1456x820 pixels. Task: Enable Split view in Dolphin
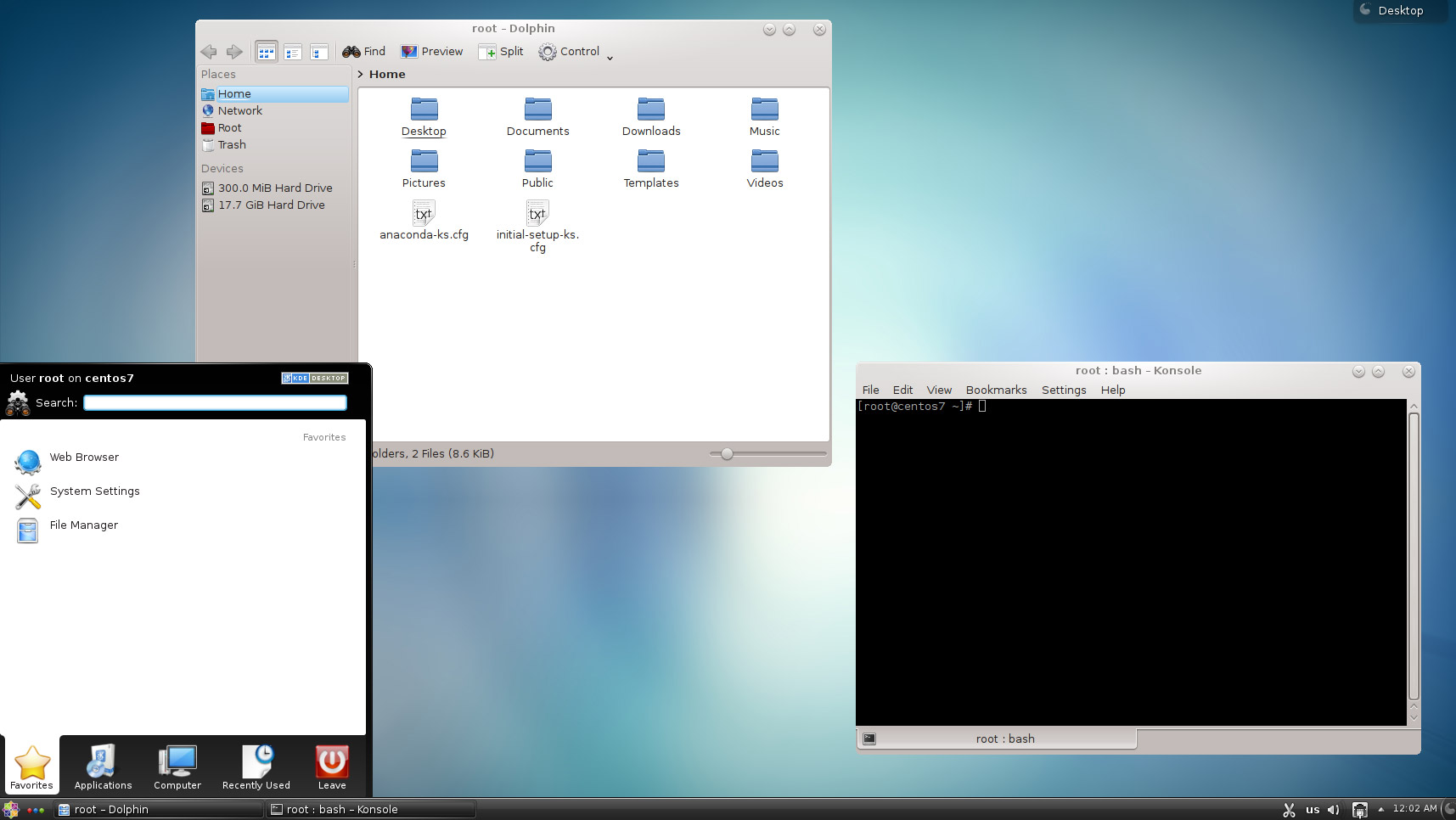(501, 51)
